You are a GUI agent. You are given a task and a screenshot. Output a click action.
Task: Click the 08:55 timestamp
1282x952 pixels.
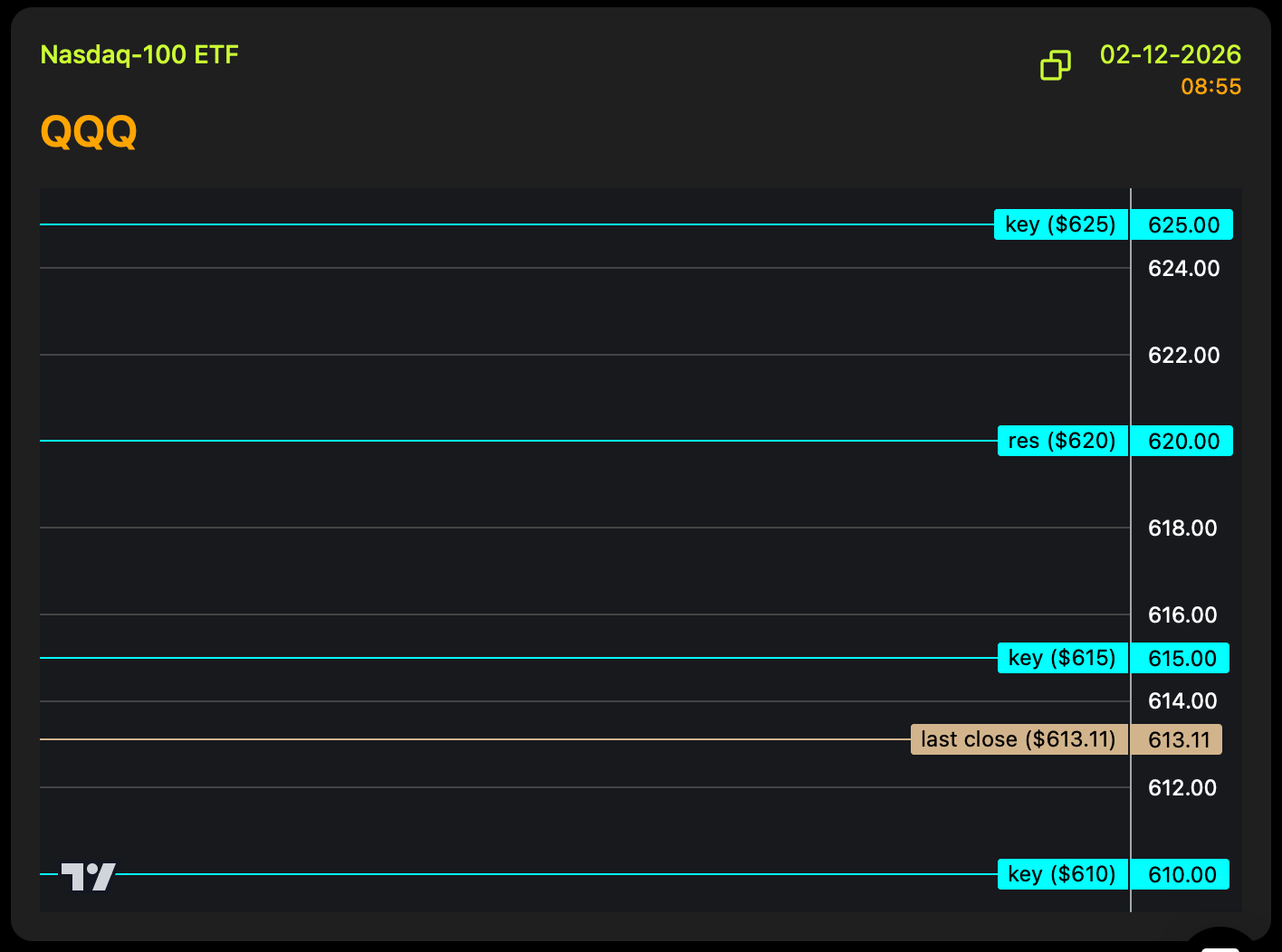[1211, 87]
